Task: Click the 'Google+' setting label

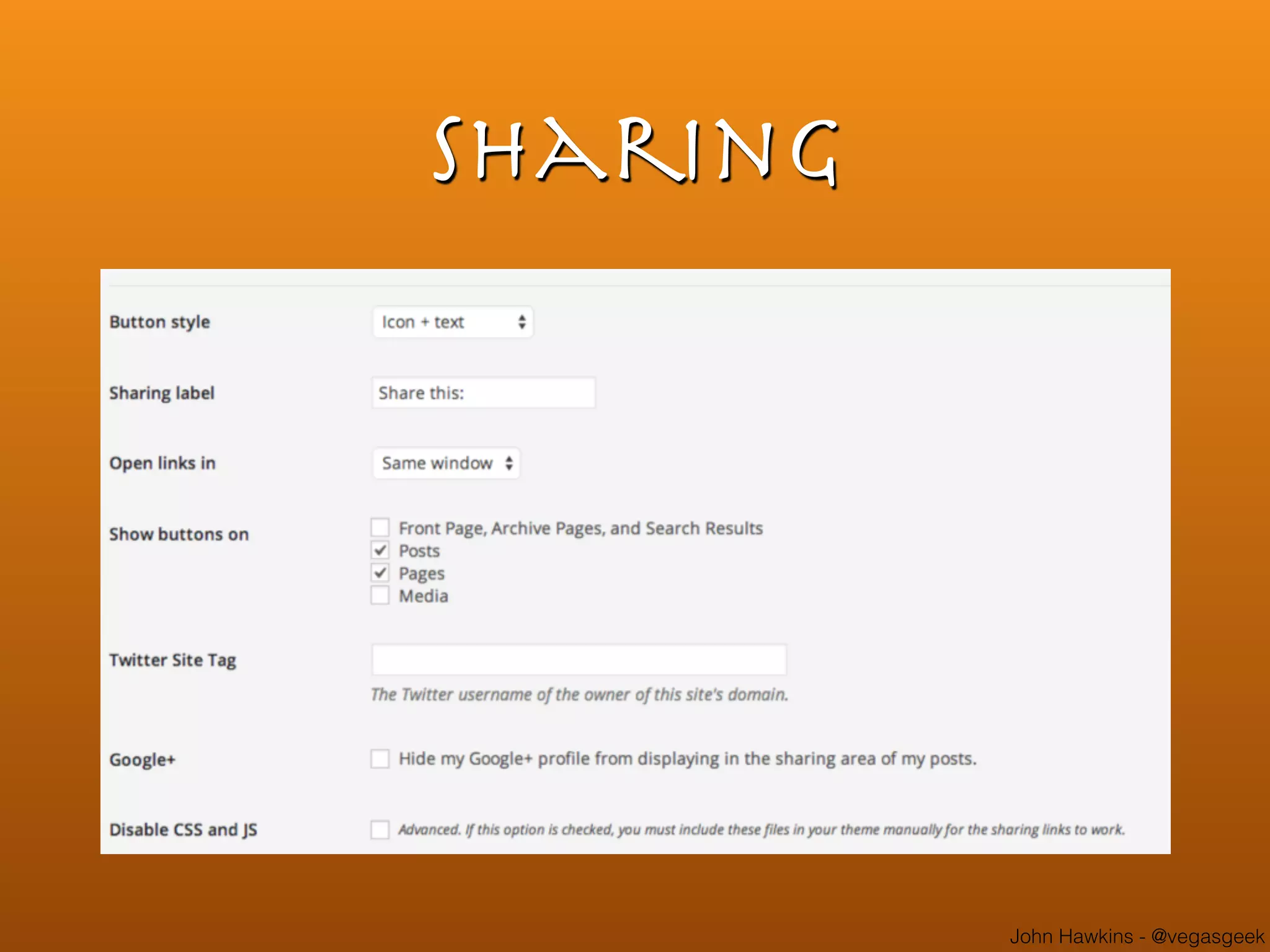Action: pyautogui.click(x=143, y=760)
